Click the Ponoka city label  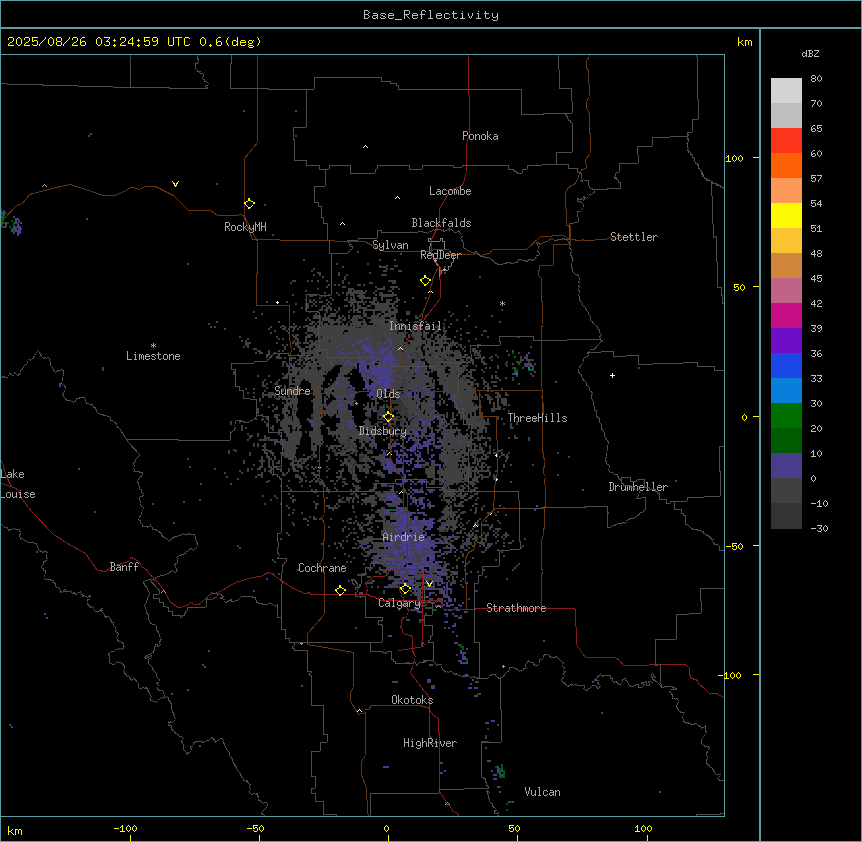pos(480,136)
